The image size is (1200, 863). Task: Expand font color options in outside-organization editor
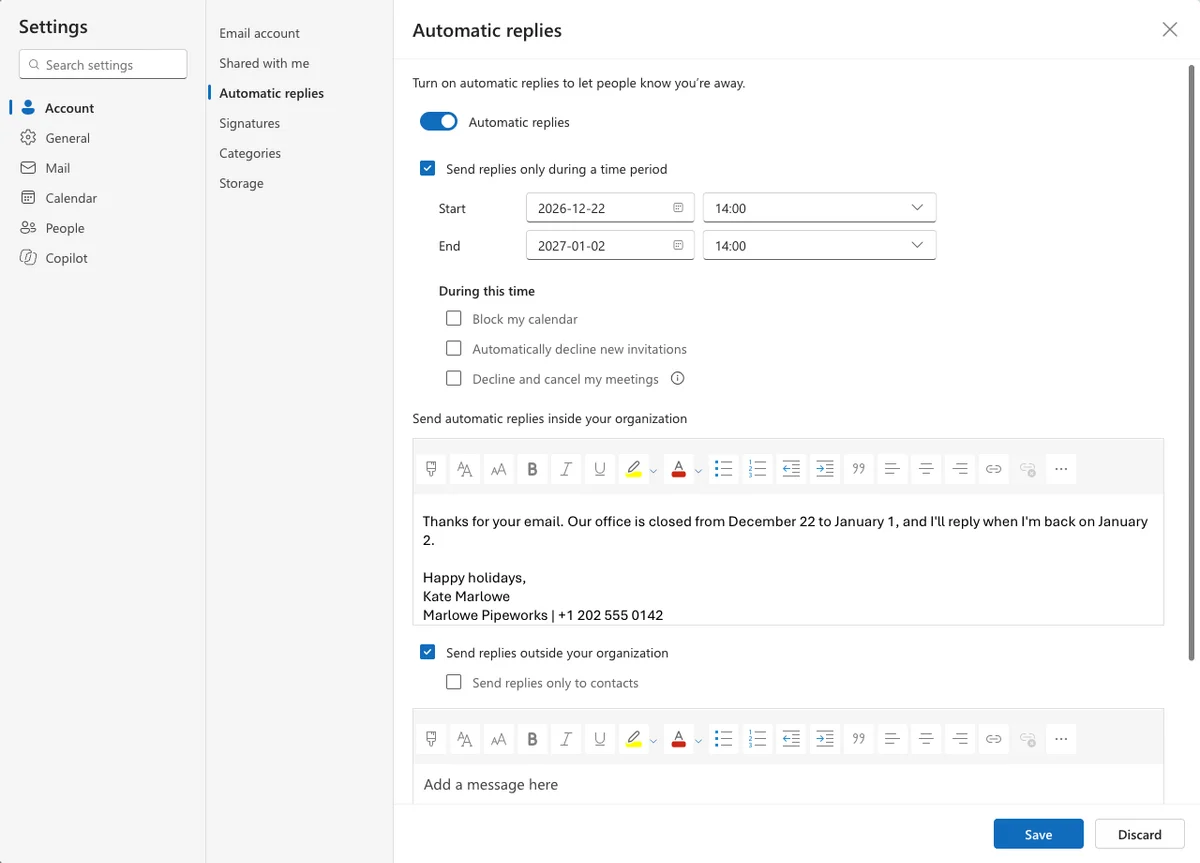699,741
